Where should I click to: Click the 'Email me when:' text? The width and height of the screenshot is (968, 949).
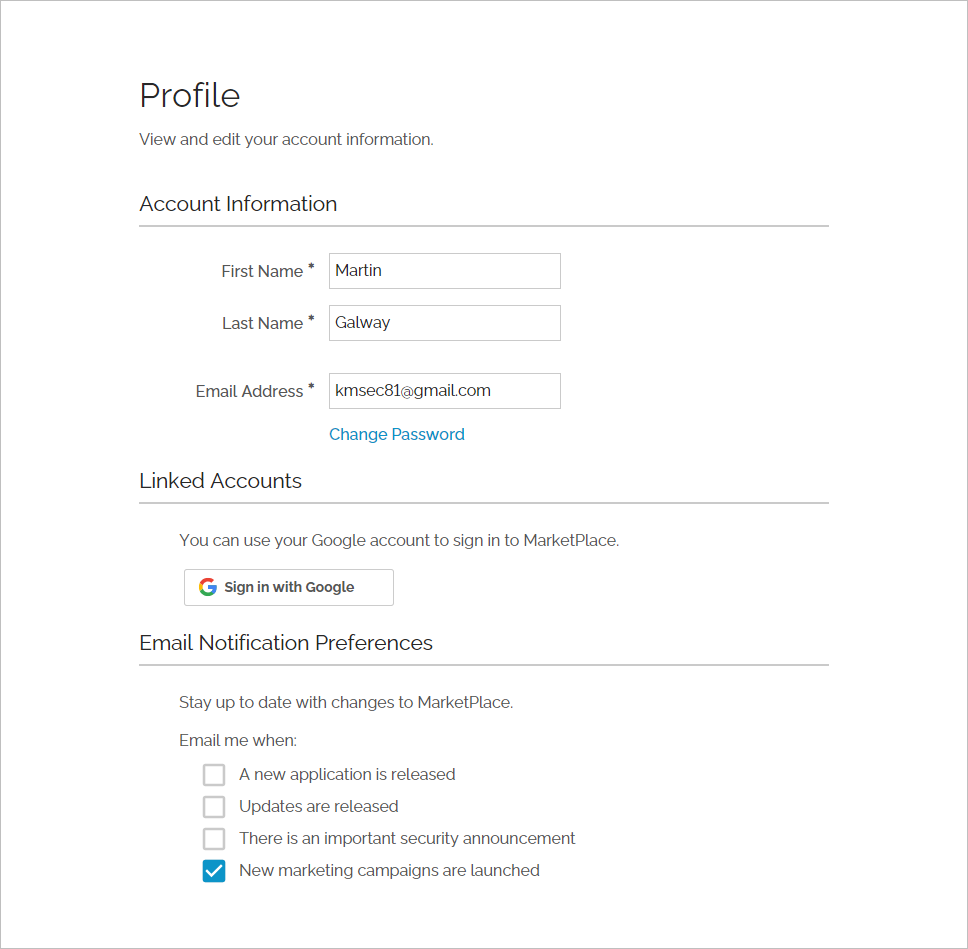point(238,740)
